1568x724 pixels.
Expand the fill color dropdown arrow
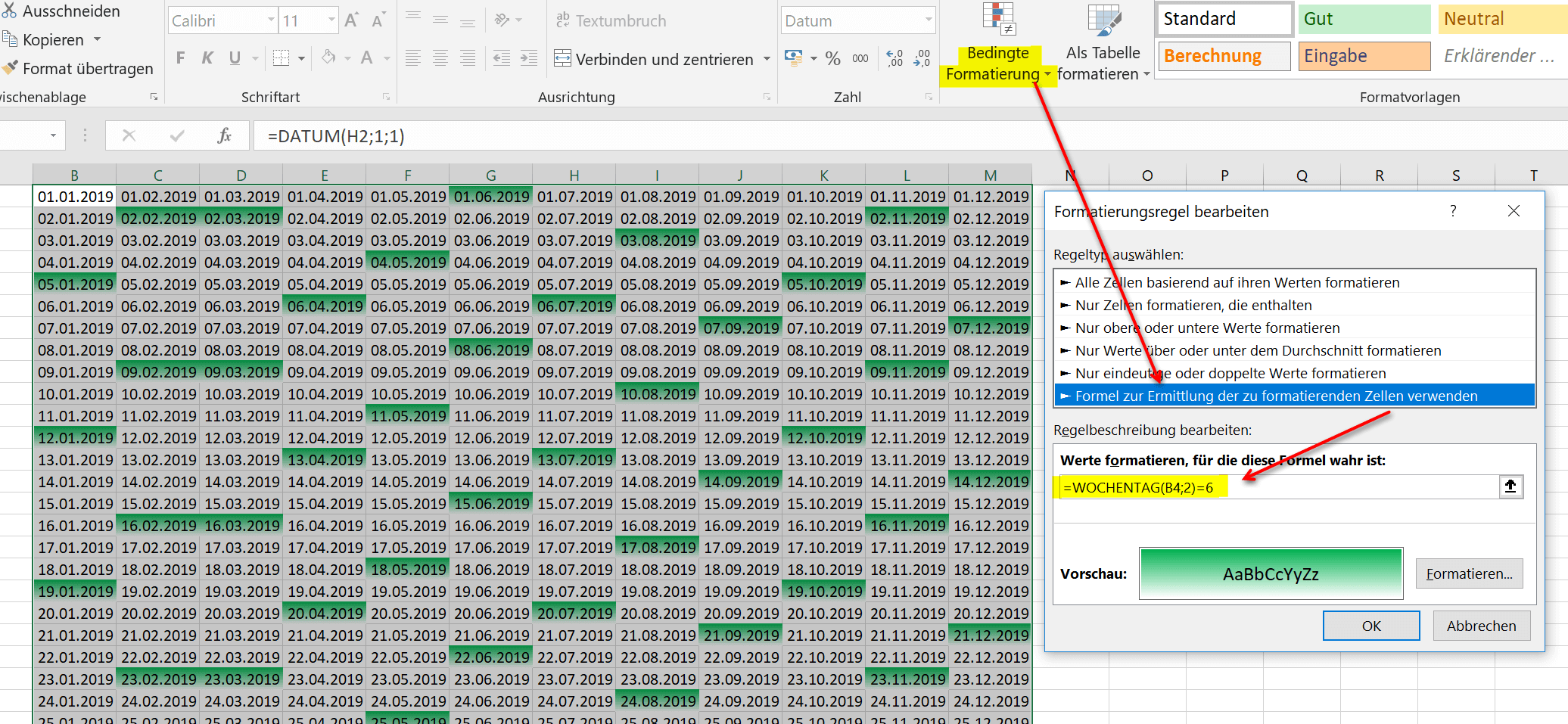coord(347,58)
